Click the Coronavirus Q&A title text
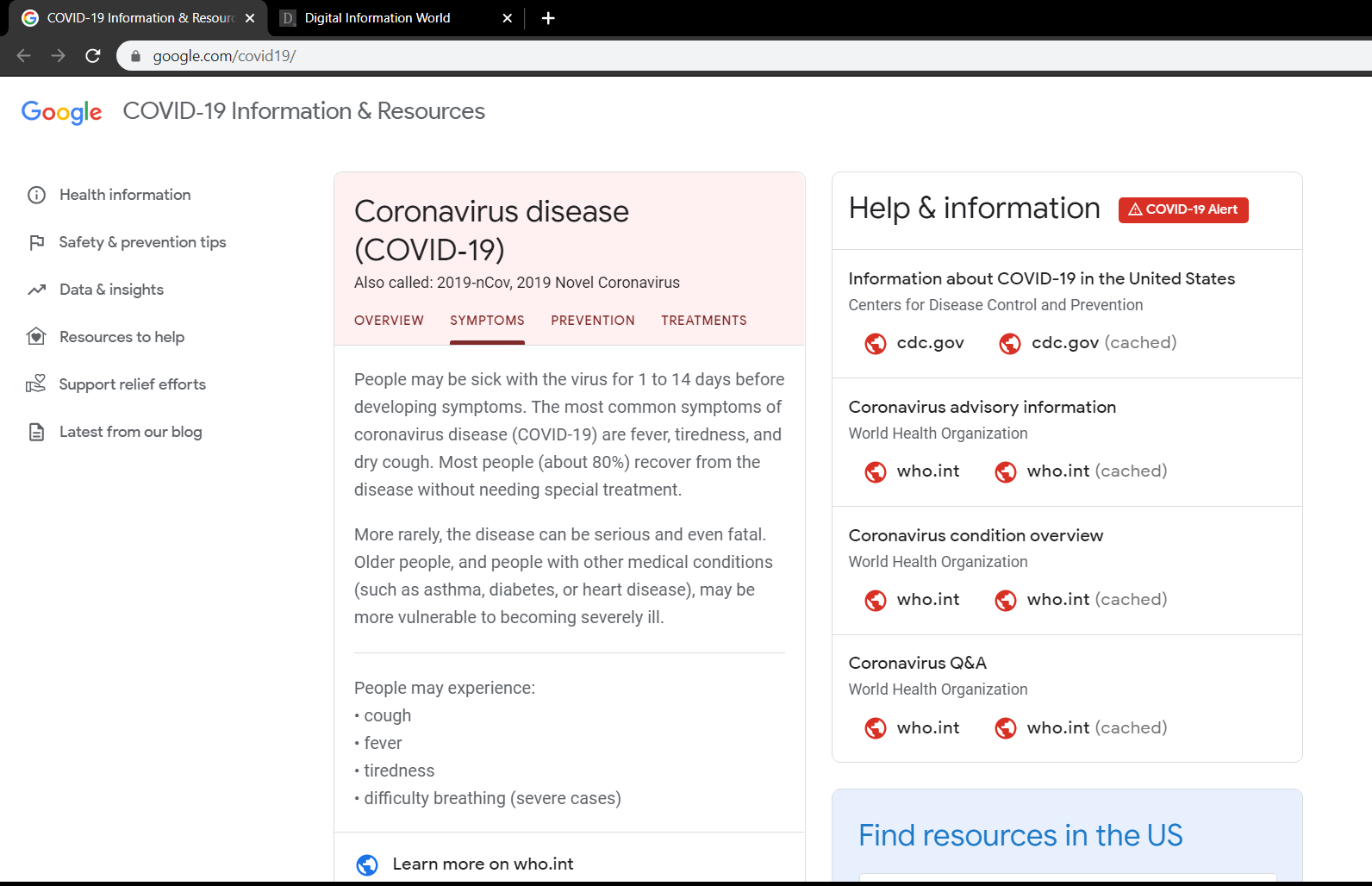The height and width of the screenshot is (886, 1372). point(917,663)
